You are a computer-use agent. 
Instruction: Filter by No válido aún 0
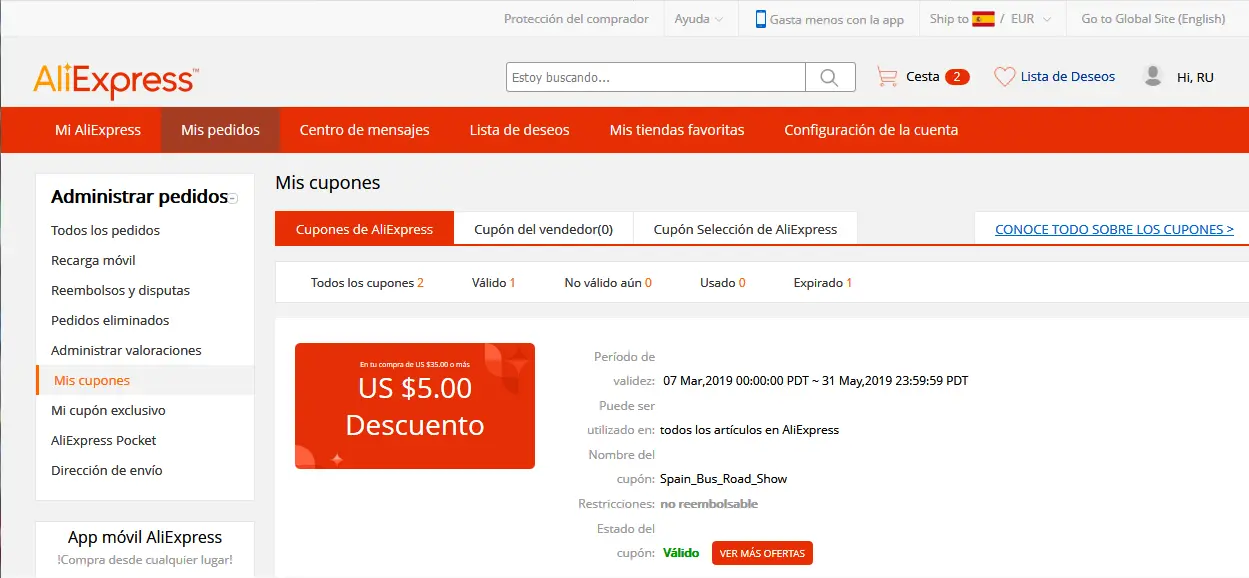click(608, 283)
